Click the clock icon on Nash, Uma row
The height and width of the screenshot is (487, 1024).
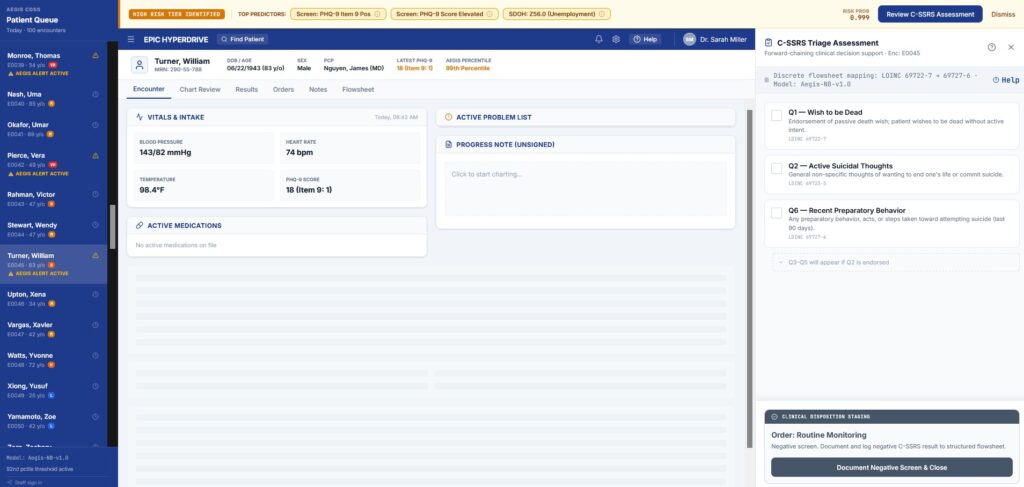(x=95, y=94)
